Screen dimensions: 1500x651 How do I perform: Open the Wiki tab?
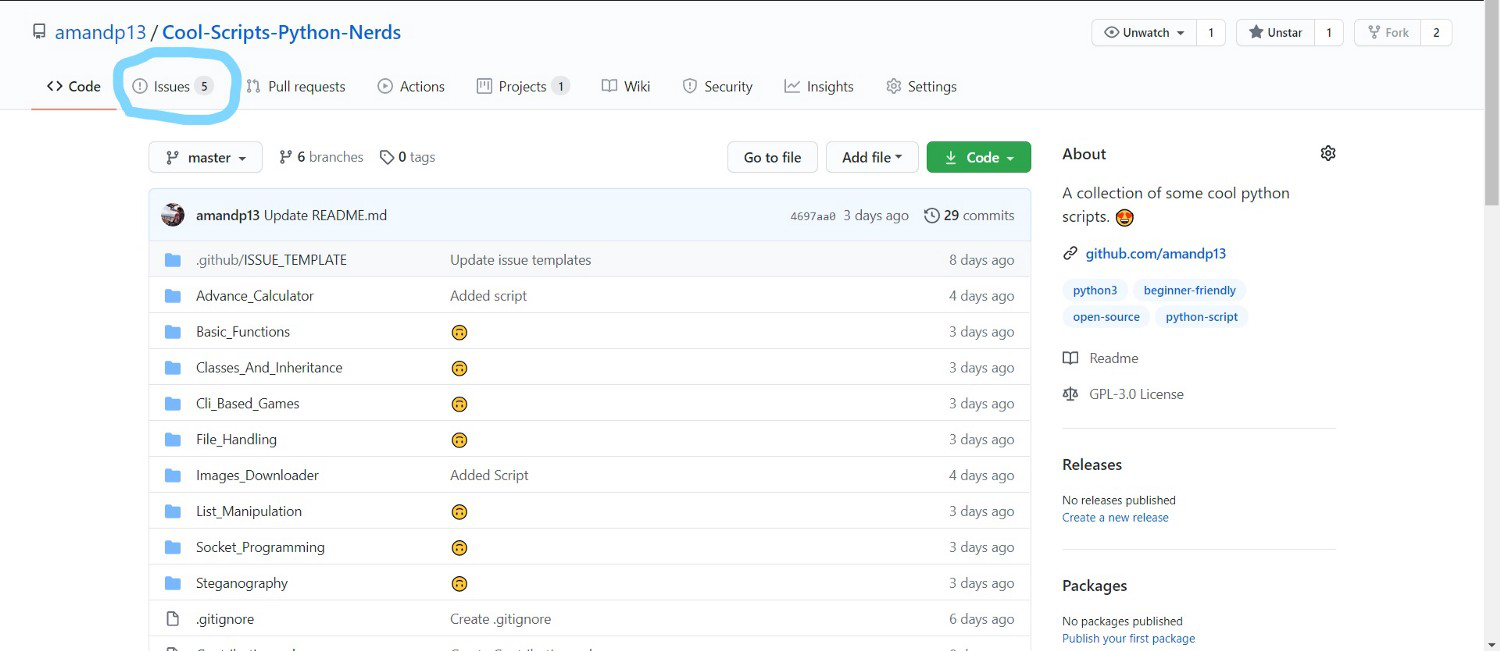(626, 86)
